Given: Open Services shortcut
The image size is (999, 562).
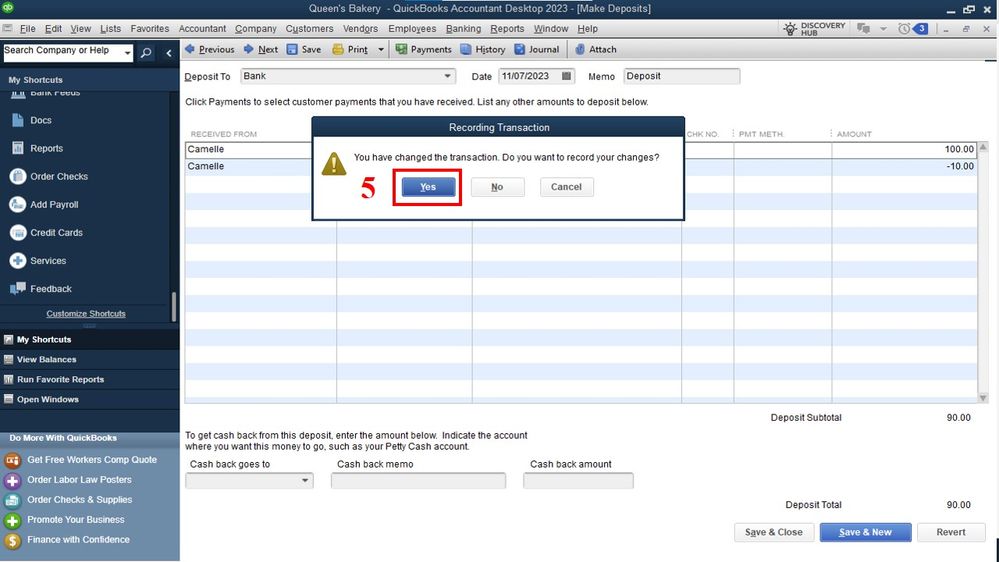Looking at the screenshot, I should [38, 261].
